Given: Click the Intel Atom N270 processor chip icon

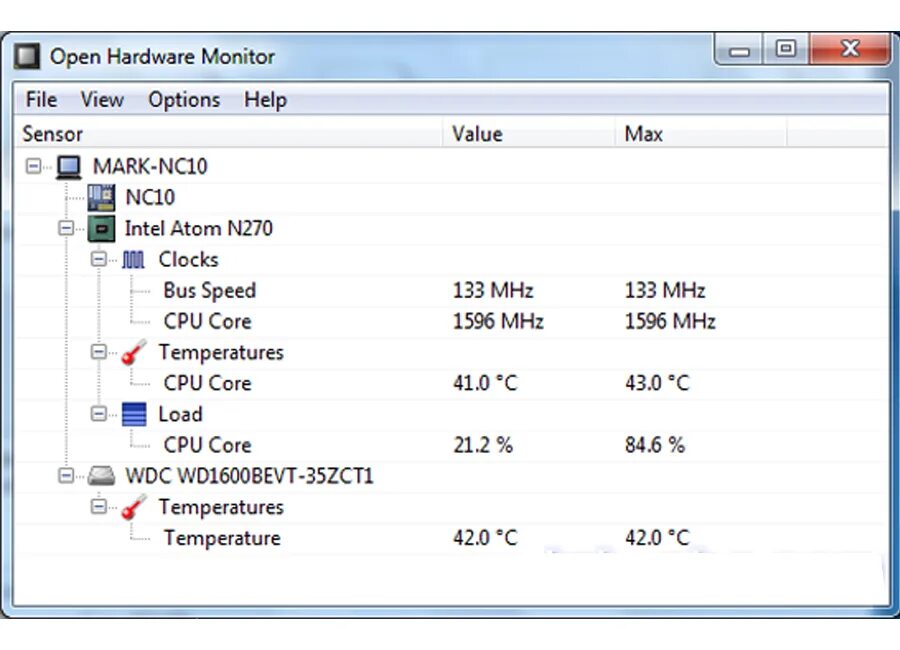Looking at the screenshot, I should click(101, 229).
